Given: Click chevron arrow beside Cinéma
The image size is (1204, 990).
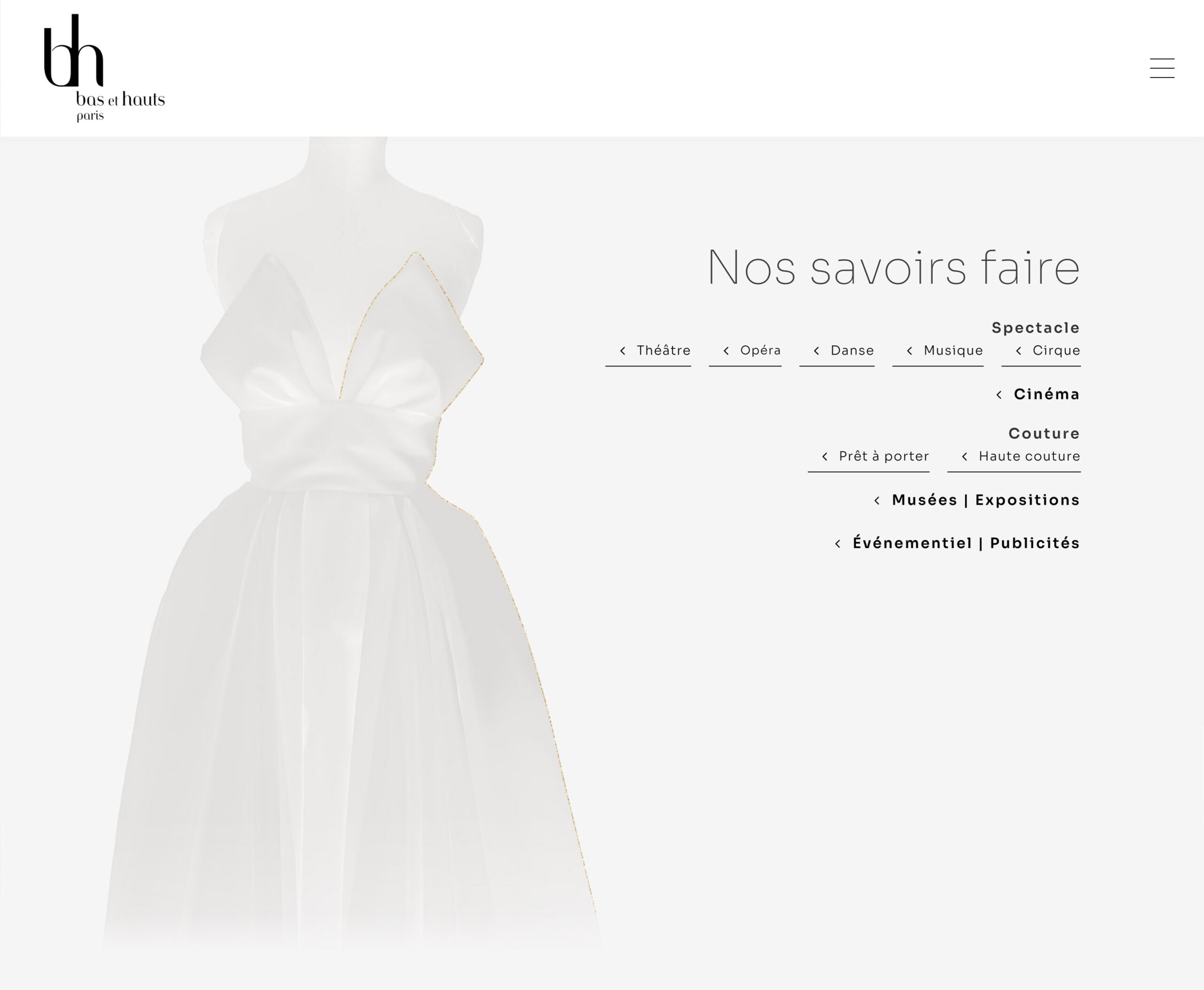Looking at the screenshot, I should 999,395.
